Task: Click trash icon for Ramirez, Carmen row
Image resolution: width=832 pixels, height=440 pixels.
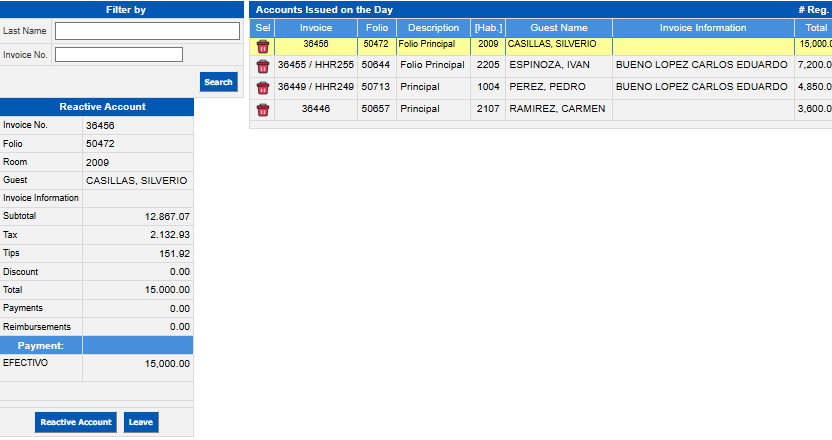Action: pos(263,110)
